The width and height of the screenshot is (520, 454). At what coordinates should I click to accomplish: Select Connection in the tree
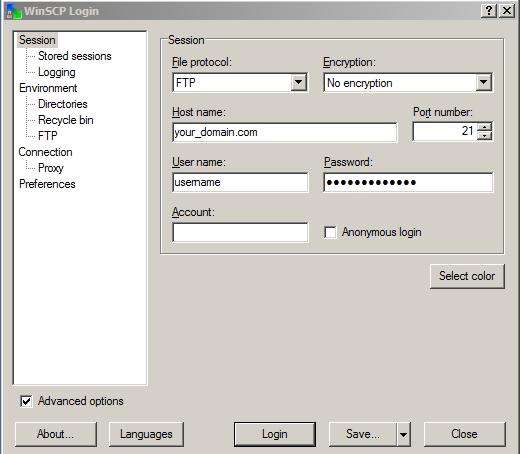(x=45, y=152)
